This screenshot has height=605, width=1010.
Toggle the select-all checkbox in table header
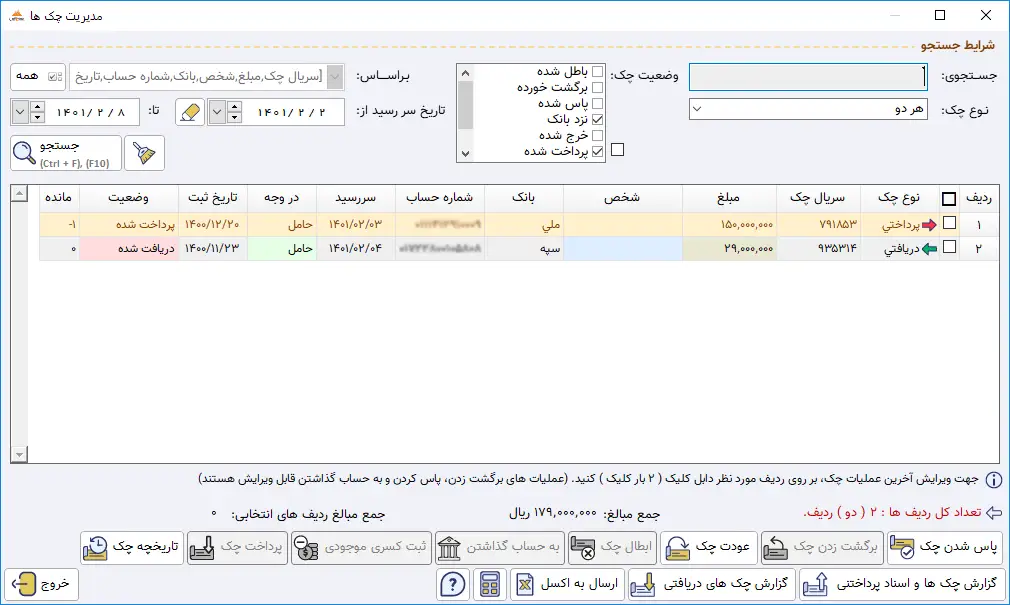pyautogui.click(x=949, y=198)
